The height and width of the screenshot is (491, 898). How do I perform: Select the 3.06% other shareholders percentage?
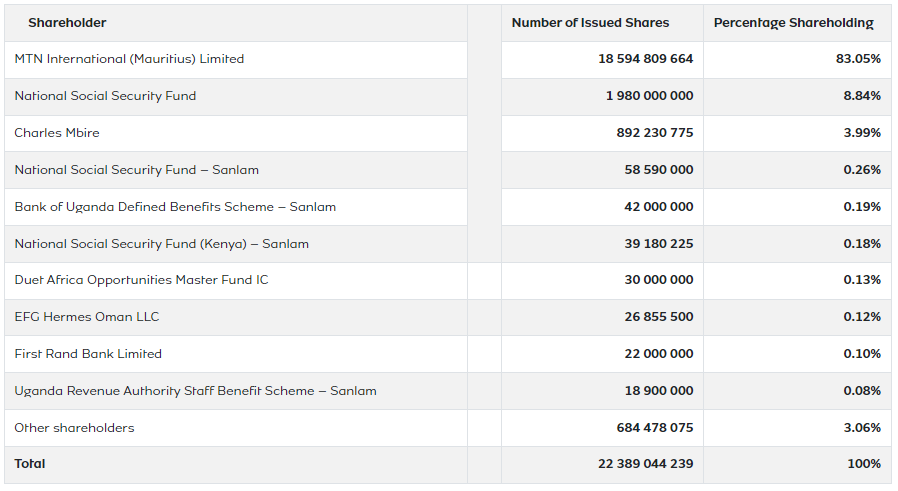pyautogui.click(x=862, y=428)
